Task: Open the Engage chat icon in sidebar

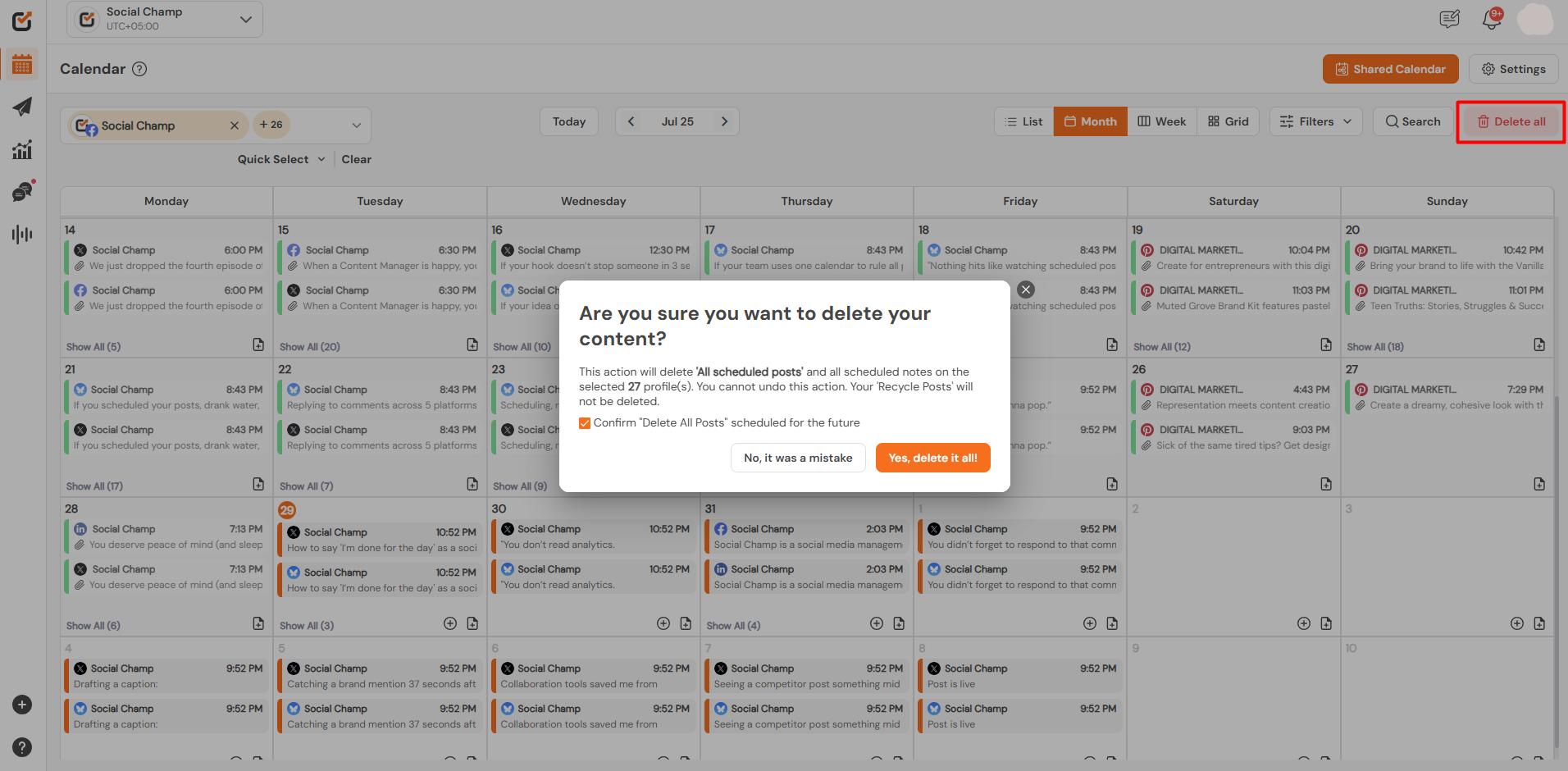Action: [x=22, y=192]
